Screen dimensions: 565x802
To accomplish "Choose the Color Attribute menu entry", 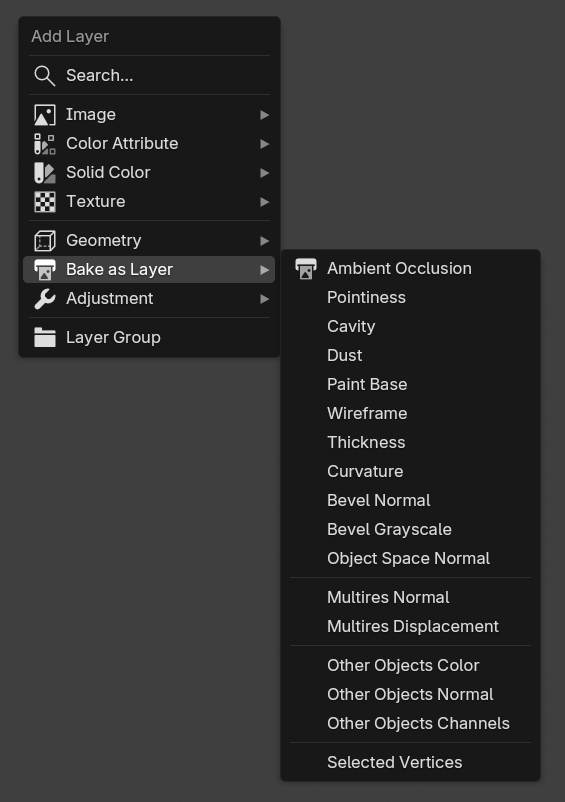I will point(149,144).
